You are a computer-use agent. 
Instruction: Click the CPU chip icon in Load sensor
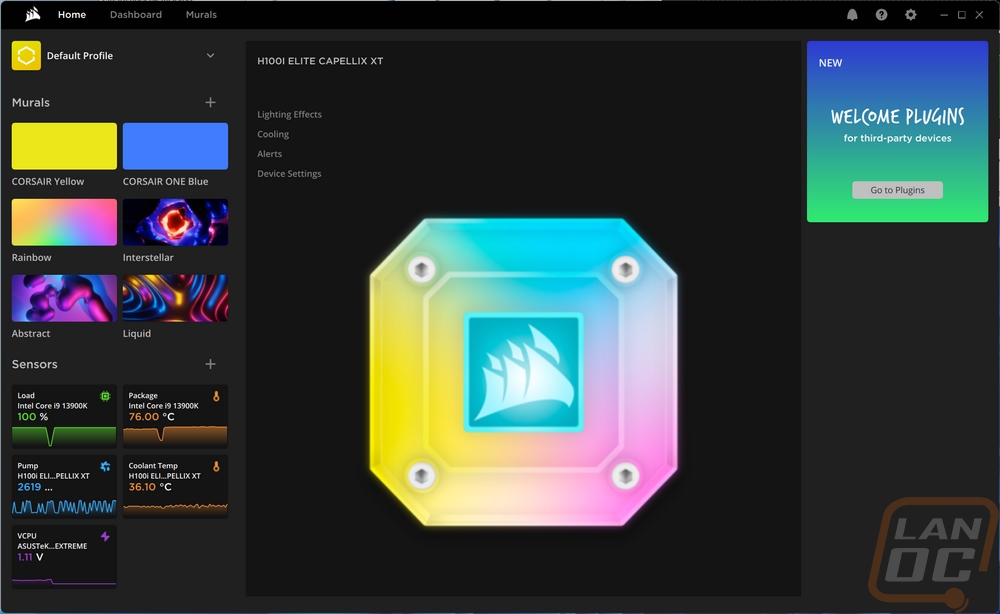coord(105,396)
